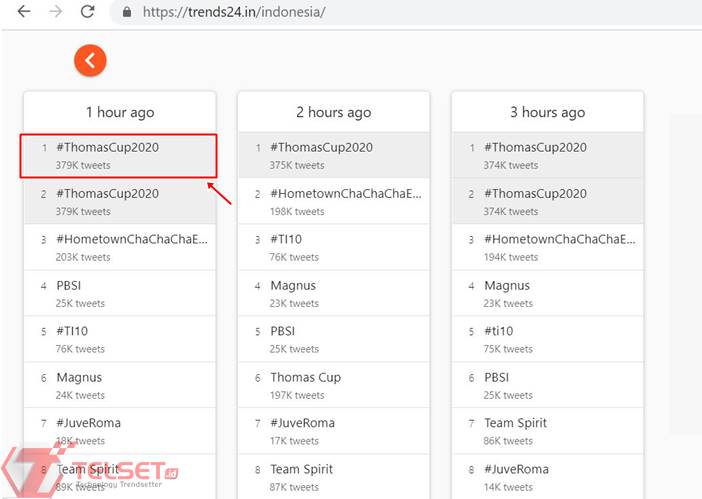Open Thomas Cup trend in 2 hours ago
Image resolution: width=702 pixels, height=499 pixels.
[305, 378]
